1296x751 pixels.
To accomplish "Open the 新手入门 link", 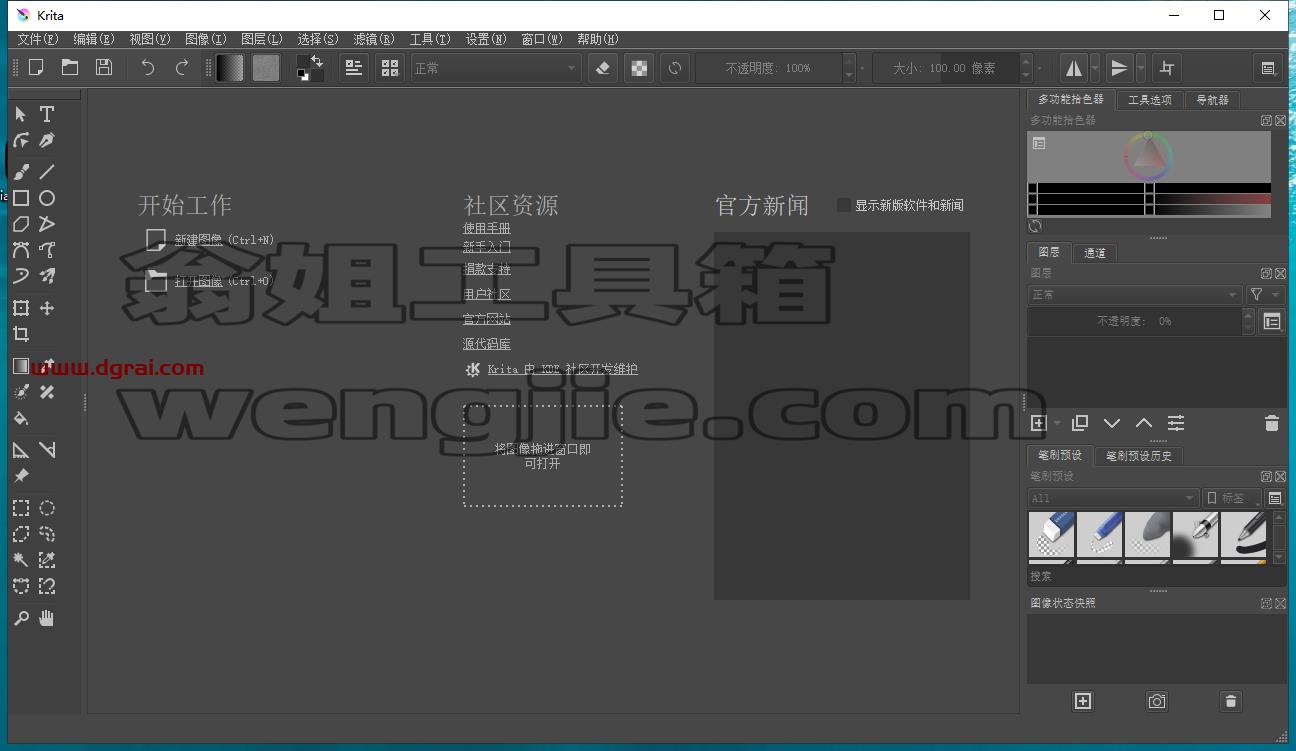I will [x=487, y=246].
